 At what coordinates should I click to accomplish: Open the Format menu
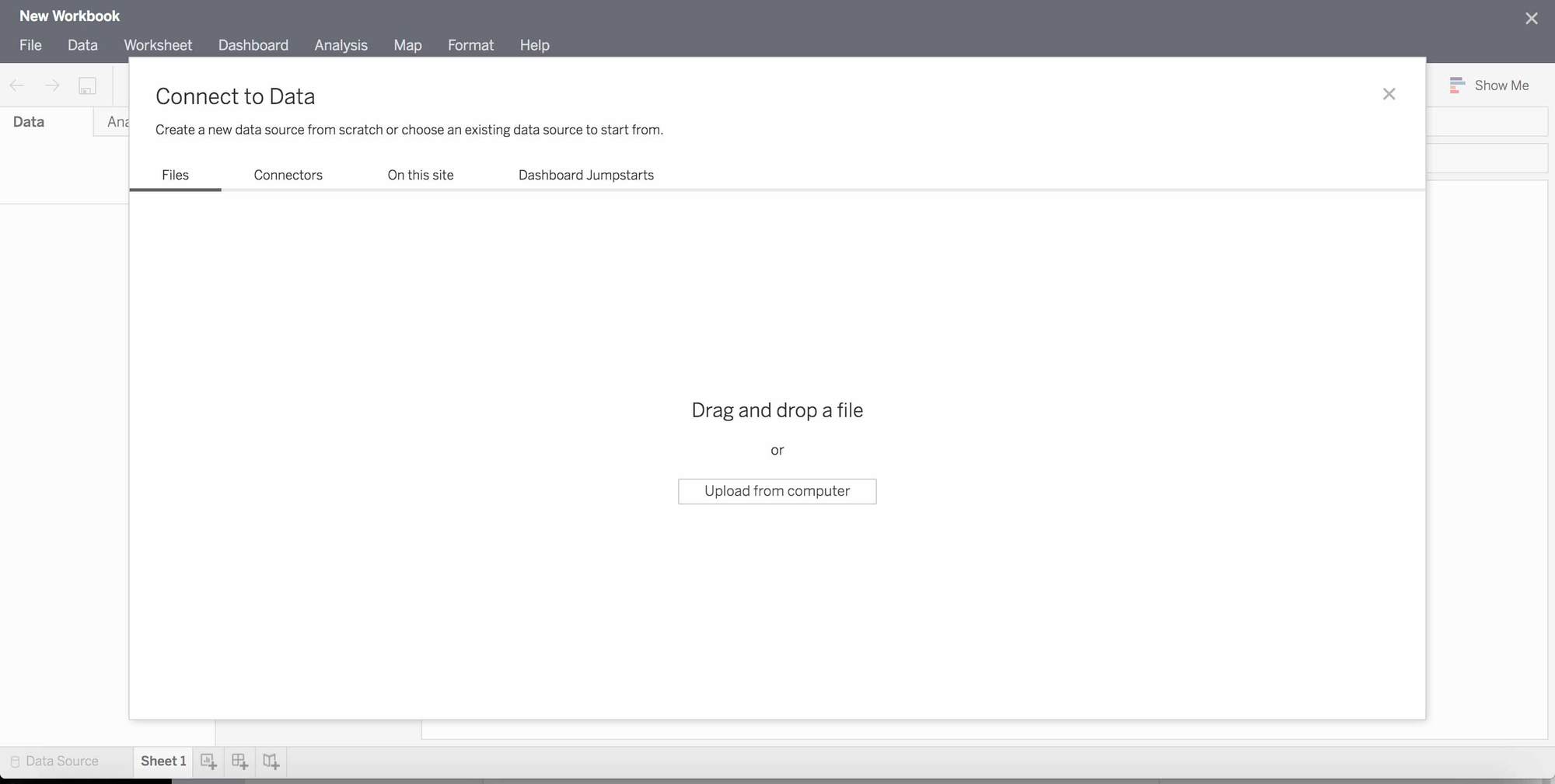(470, 45)
